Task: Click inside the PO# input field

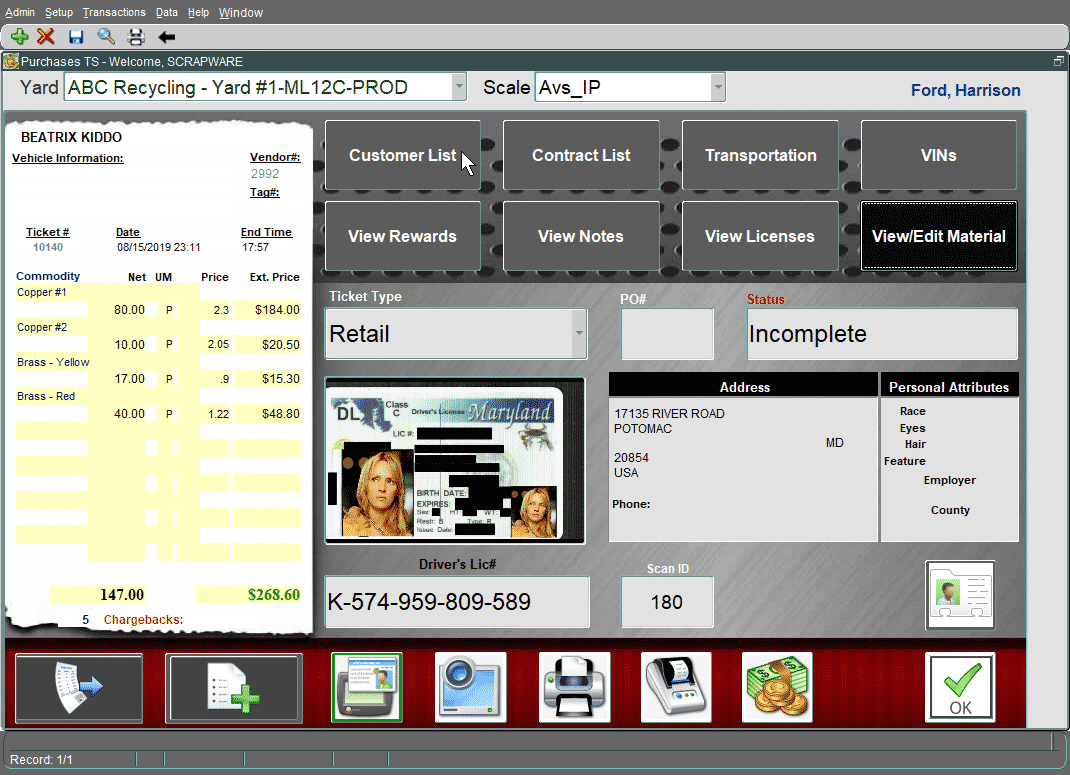Action: pyautogui.click(x=666, y=333)
